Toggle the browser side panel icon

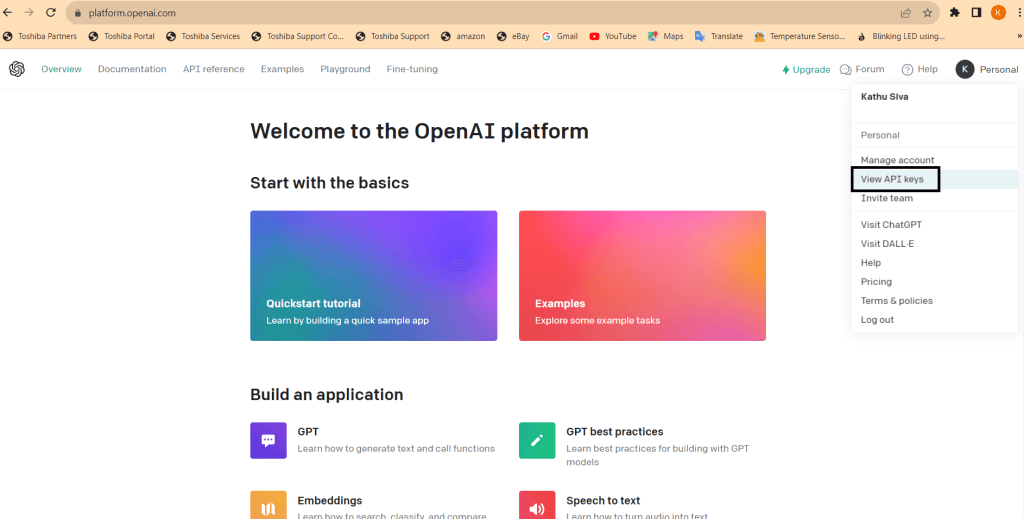click(976, 12)
